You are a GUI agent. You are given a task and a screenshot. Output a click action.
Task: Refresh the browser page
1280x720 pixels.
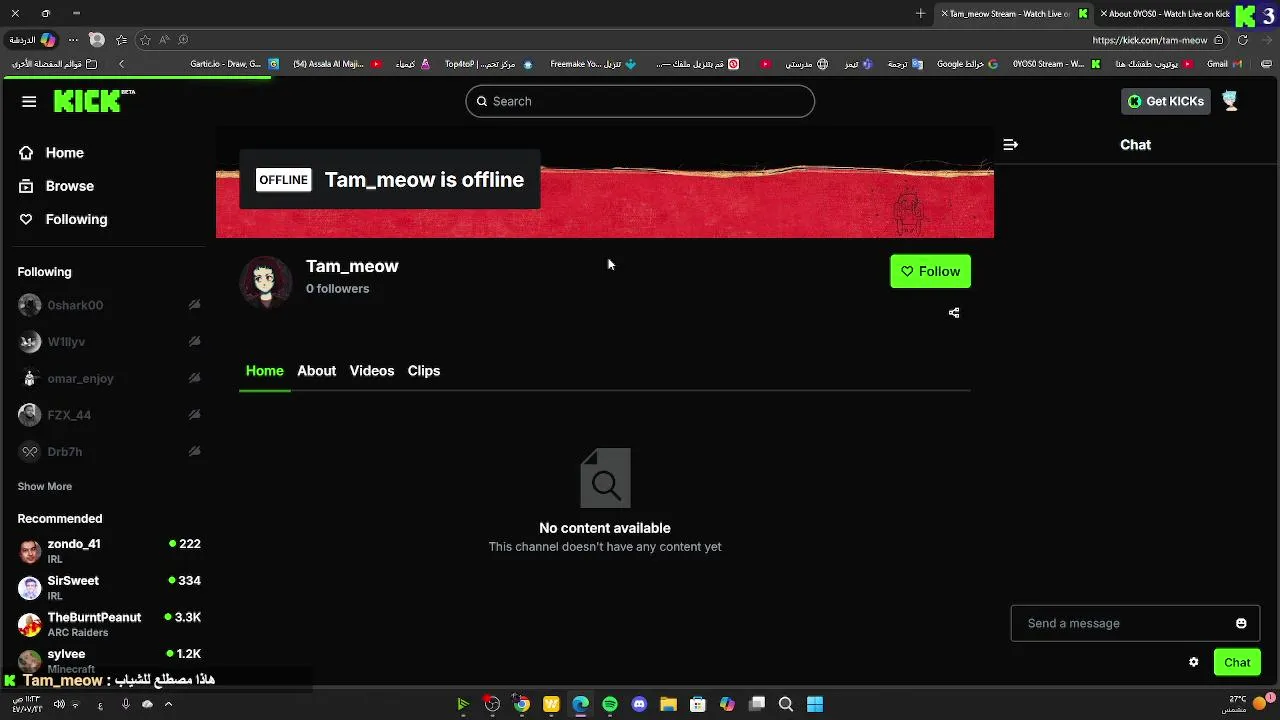tap(1243, 40)
